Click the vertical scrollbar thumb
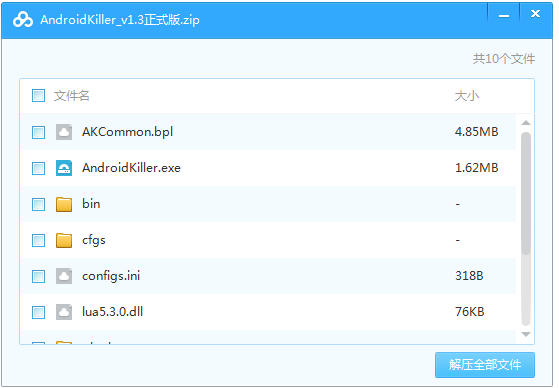The height and width of the screenshot is (388, 559). point(526,193)
